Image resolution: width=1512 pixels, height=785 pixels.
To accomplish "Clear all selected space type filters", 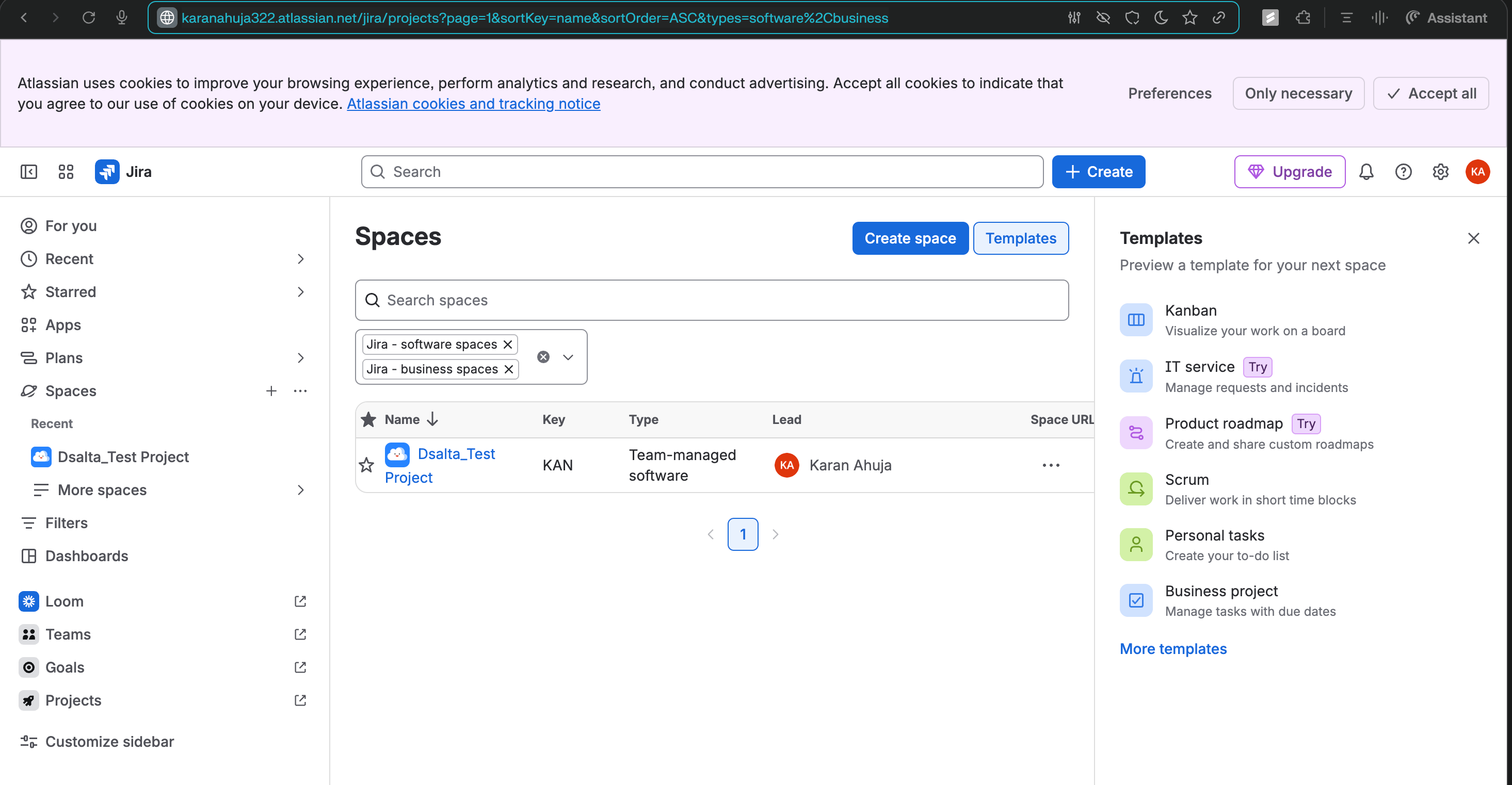I will click(543, 357).
